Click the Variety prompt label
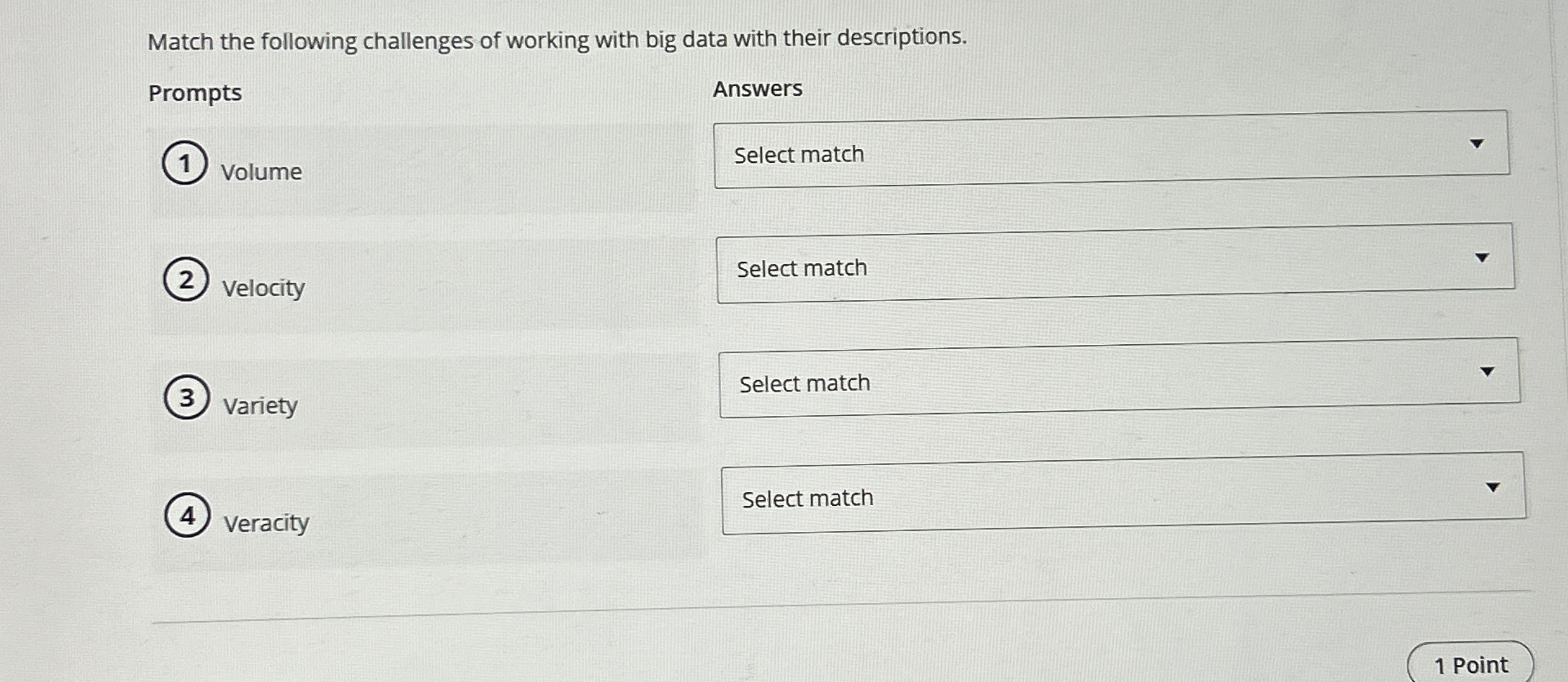1568x682 pixels. (x=260, y=406)
